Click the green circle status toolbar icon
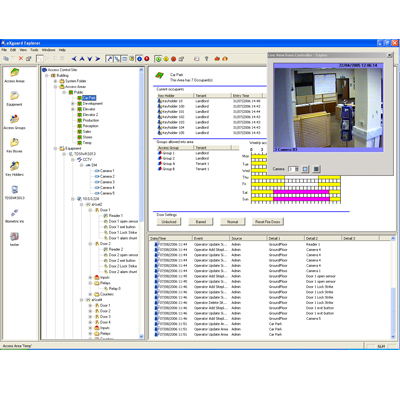The width and height of the screenshot is (400, 400). (x=158, y=59)
